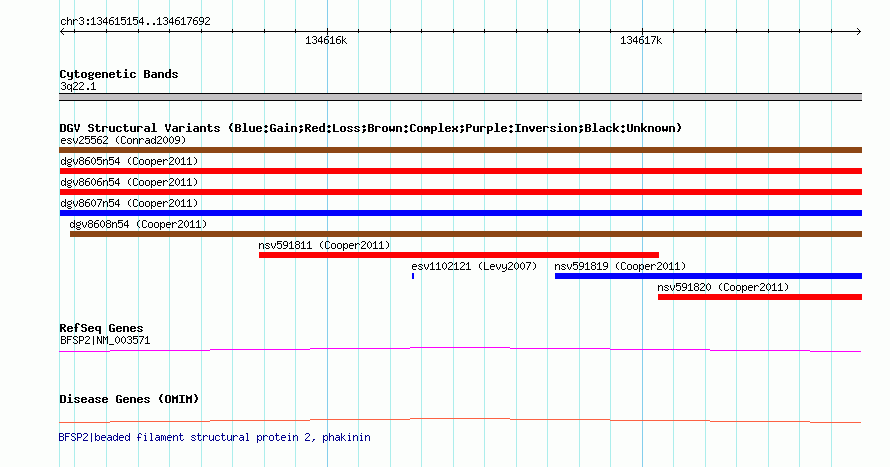This screenshot has width=890, height=467.
Task: Click the left arrow of the coordinate ruler
Action: [x=63, y=31]
